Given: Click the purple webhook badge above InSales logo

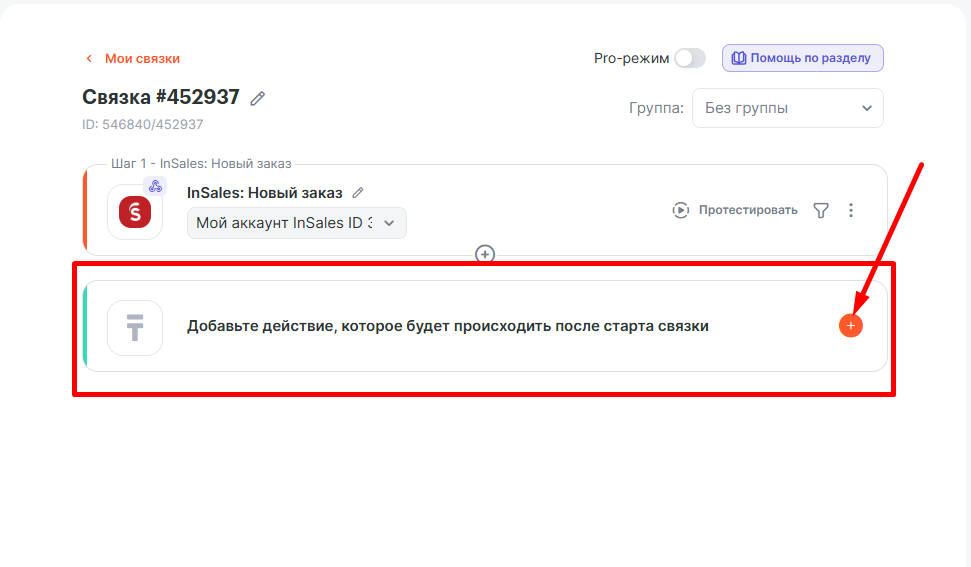Looking at the screenshot, I should click(155, 186).
